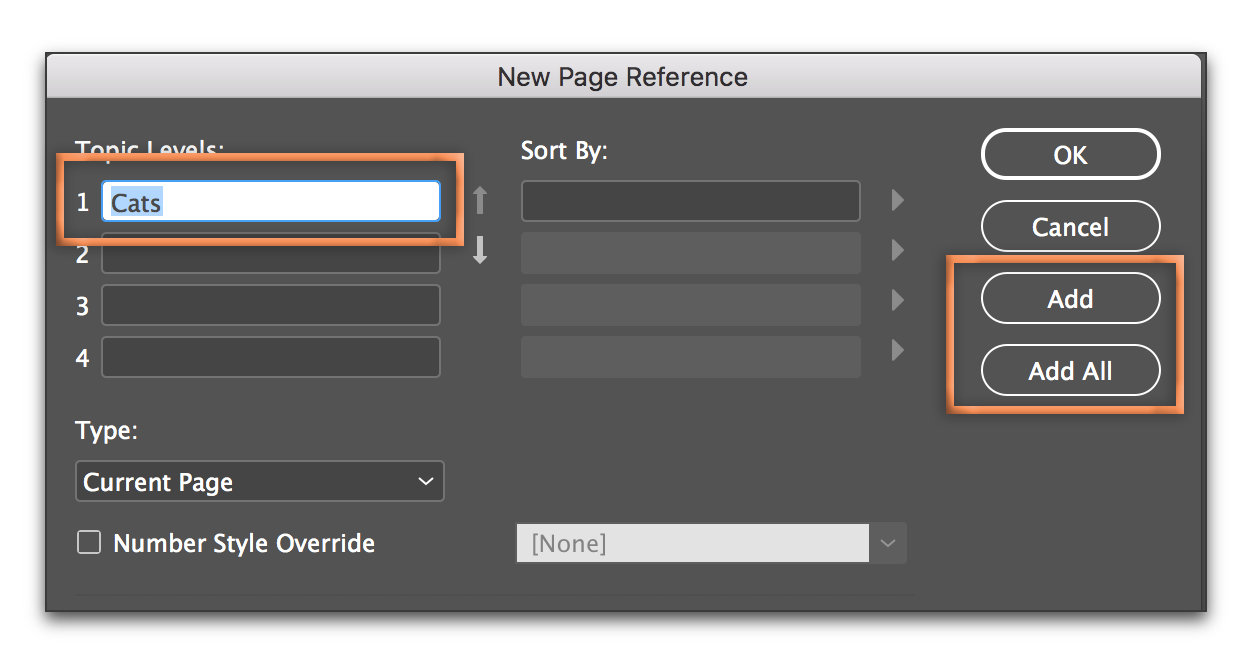The height and width of the screenshot is (664, 1253).
Task: Confirm with the OK button
Action: tap(1070, 154)
